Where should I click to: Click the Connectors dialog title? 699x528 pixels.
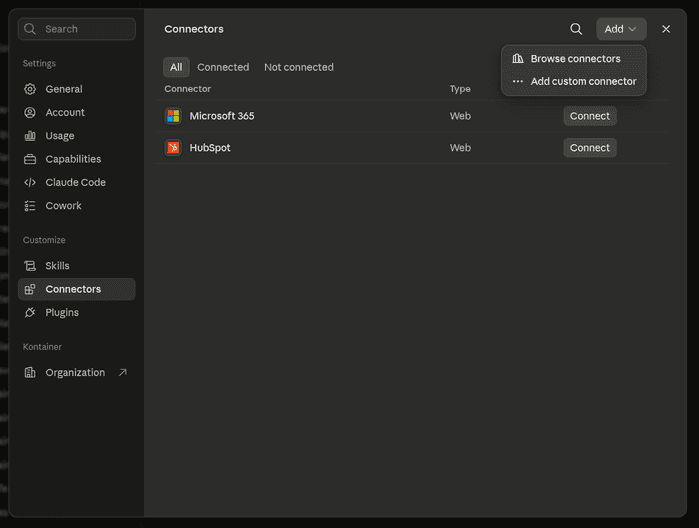[194, 29]
